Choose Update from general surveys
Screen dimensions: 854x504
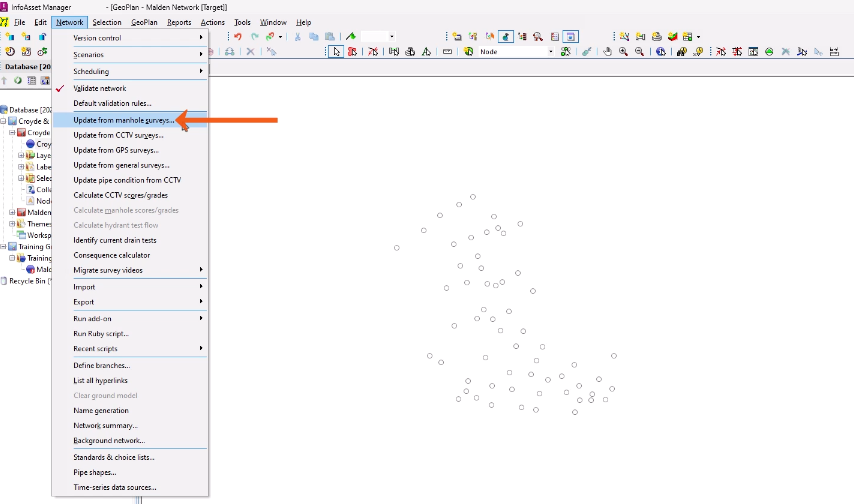pos(130,165)
